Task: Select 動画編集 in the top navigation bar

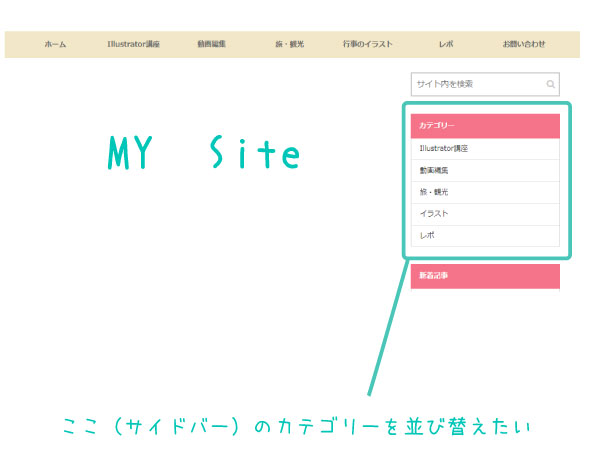Action: [211, 45]
